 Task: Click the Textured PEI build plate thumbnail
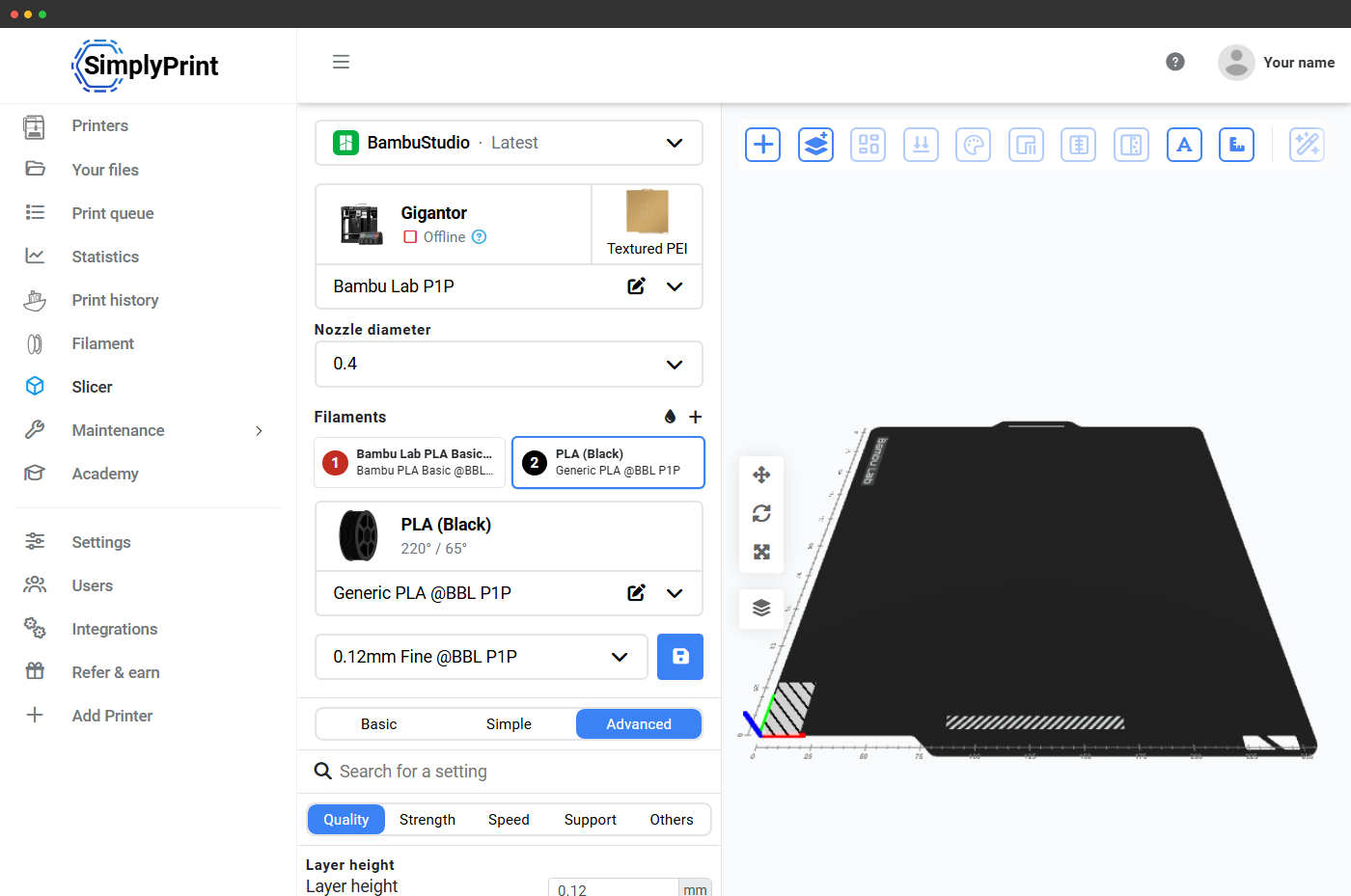[648, 211]
